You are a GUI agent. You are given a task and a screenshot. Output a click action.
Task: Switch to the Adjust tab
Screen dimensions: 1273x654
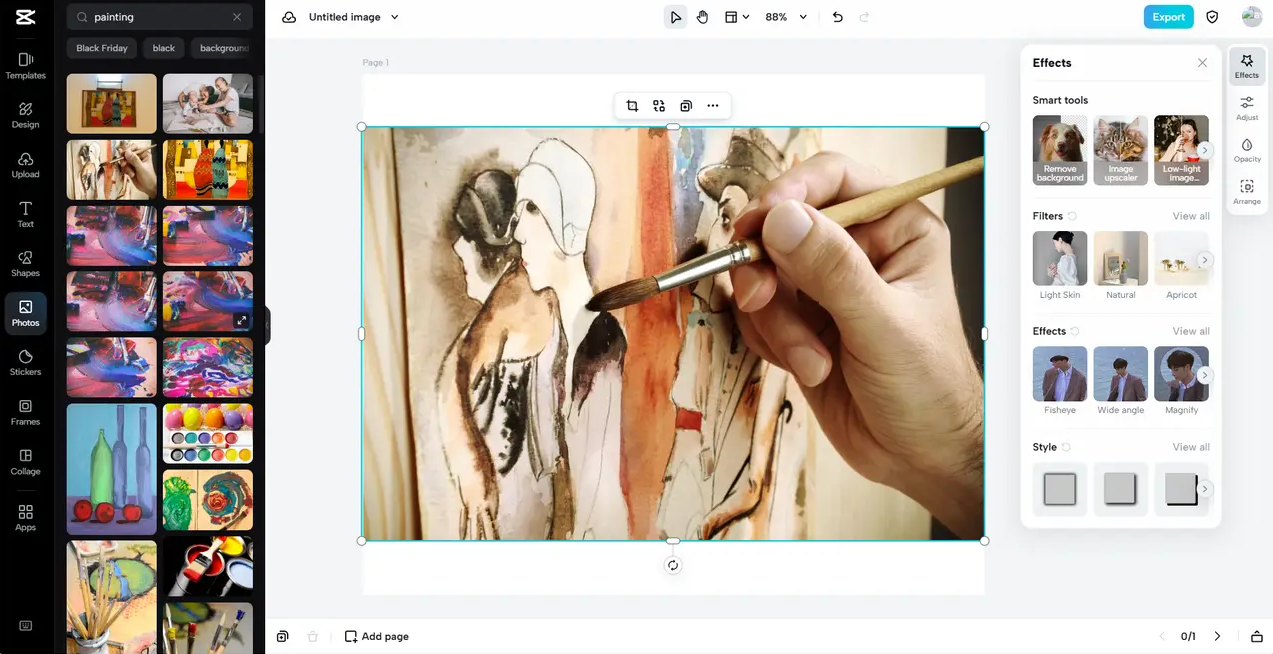pyautogui.click(x=1247, y=108)
